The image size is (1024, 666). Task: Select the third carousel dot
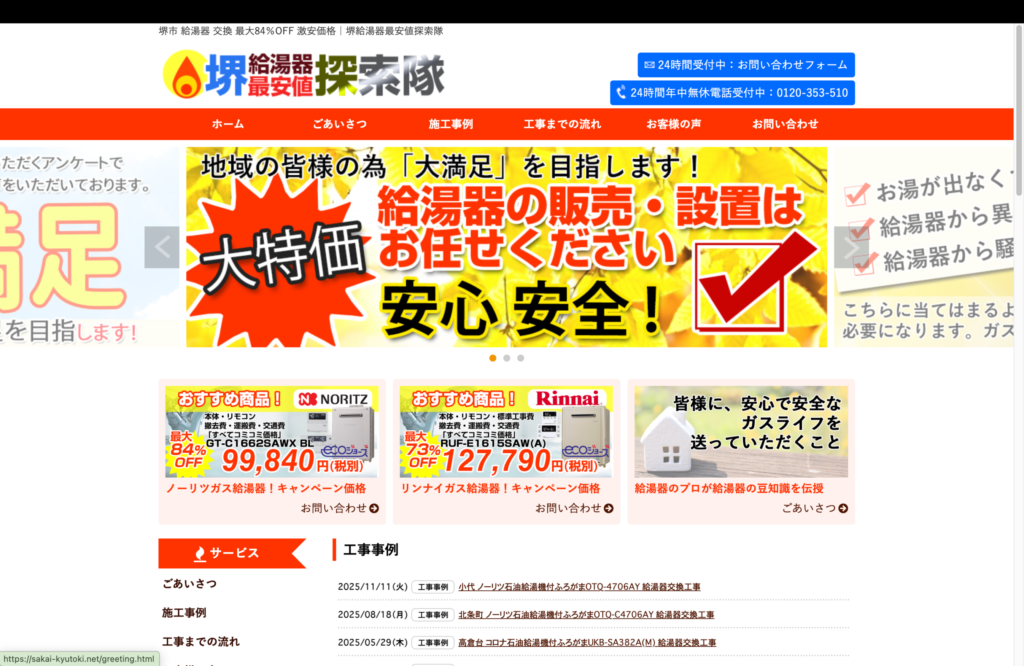click(x=520, y=358)
